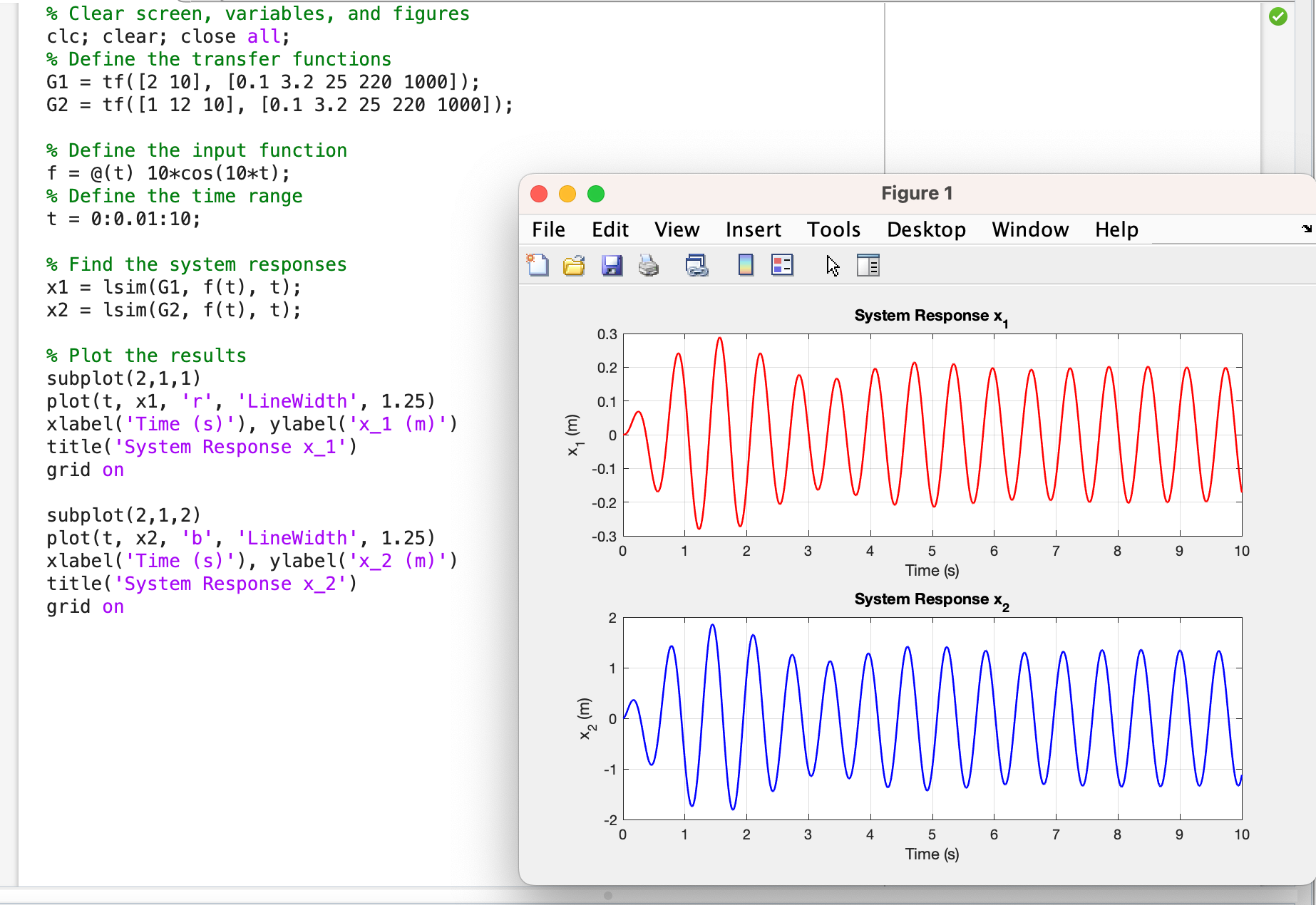The image size is (1316, 905).
Task: Print the figure using the printer icon
Action: (x=649, y=265)
